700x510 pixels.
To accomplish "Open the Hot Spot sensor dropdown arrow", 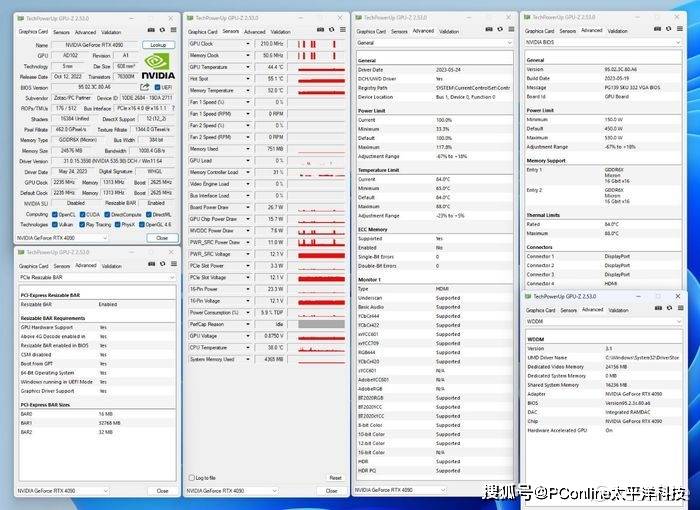I will coord(248,79).
